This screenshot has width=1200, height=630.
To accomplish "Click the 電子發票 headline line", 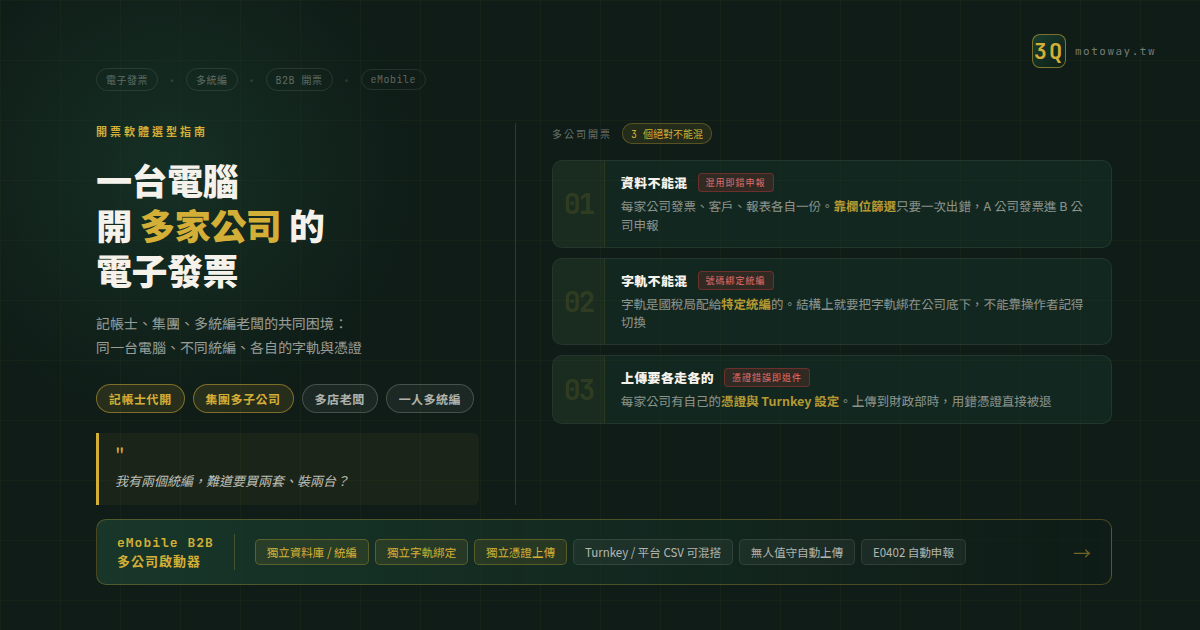I will pyautogui.click(x=167, y=271).
